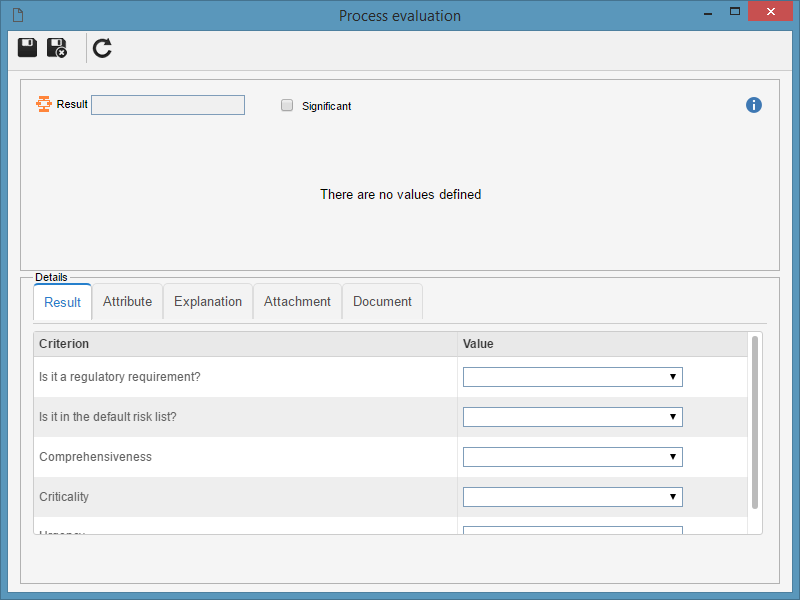
Task: Tick the Significant checkbox
Action: tap(287, 105)
